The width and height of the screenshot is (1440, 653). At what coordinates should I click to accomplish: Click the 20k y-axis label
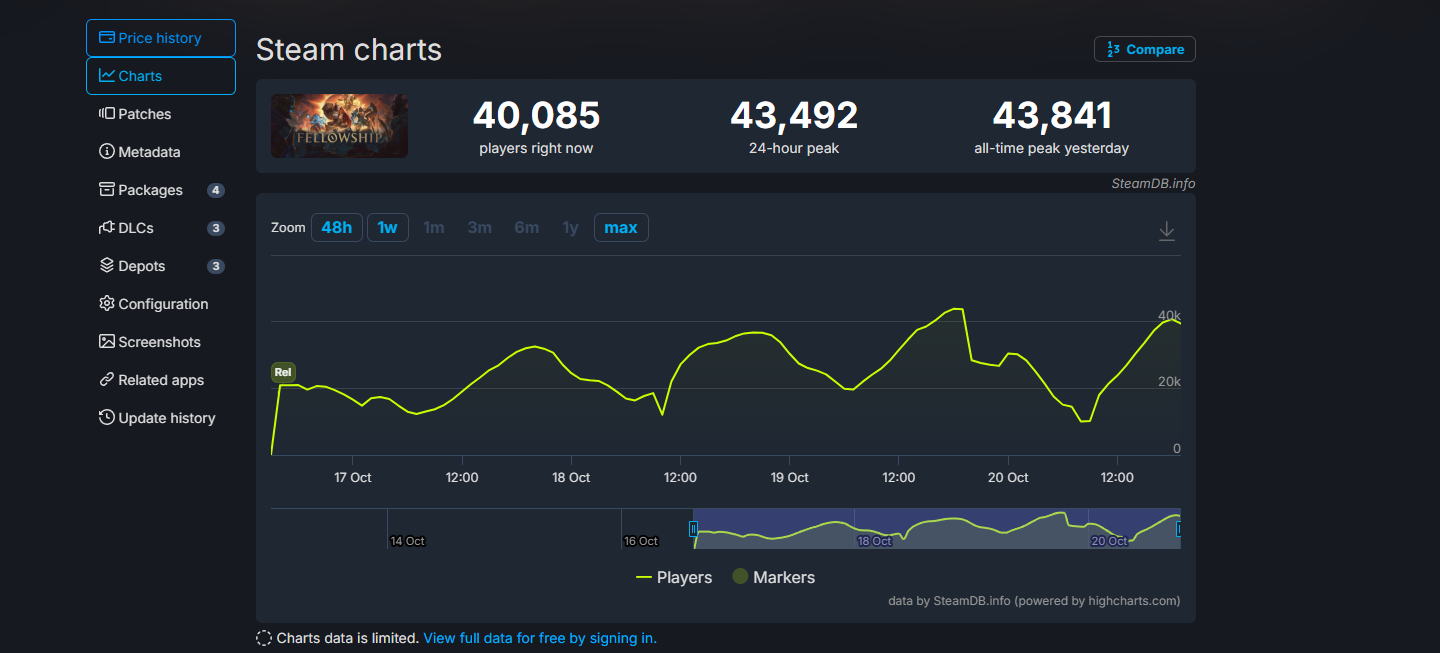1169,382
